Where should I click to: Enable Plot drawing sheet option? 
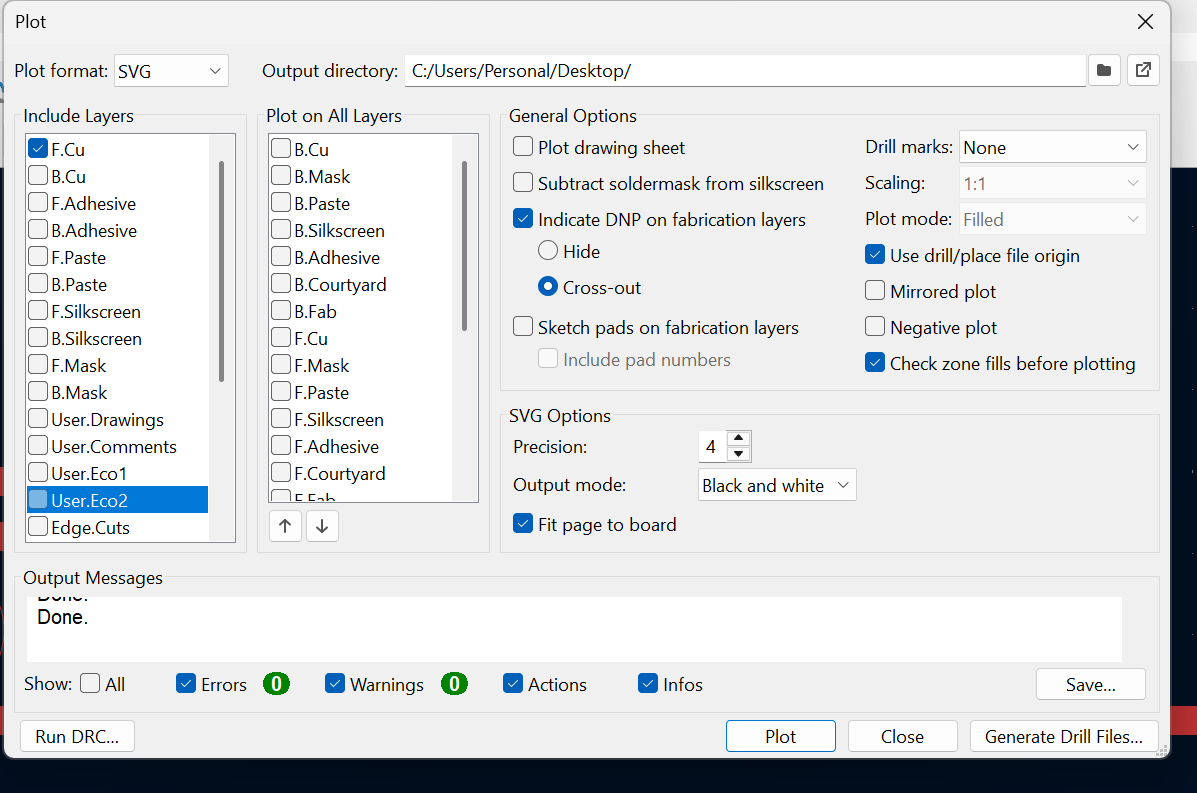click(522, 146)
